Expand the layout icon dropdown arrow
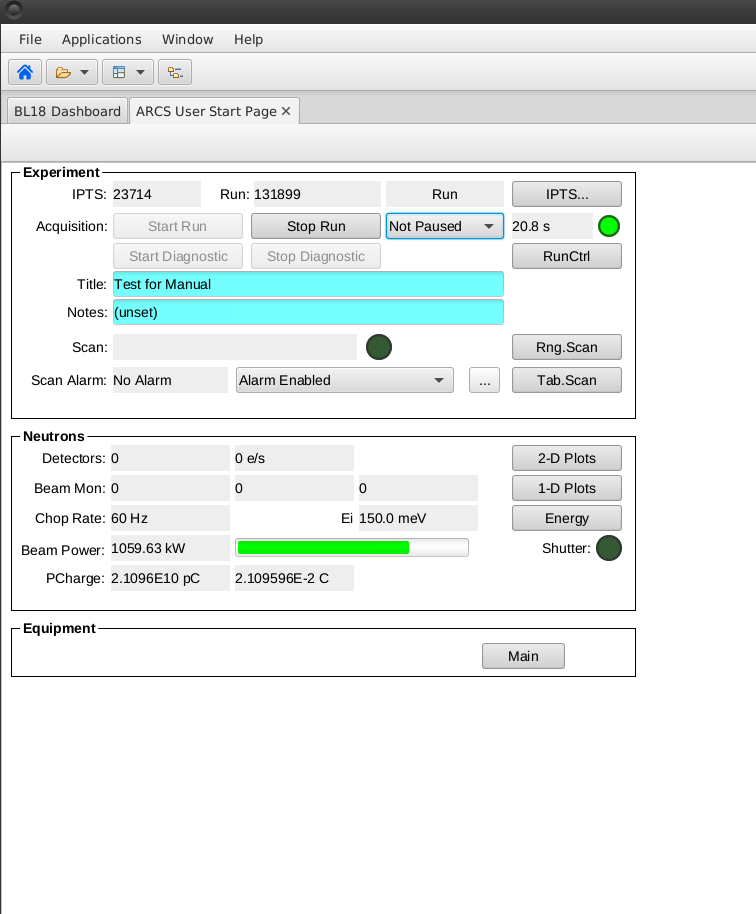This screenshot has height=914, width=756. pos(140,72)
